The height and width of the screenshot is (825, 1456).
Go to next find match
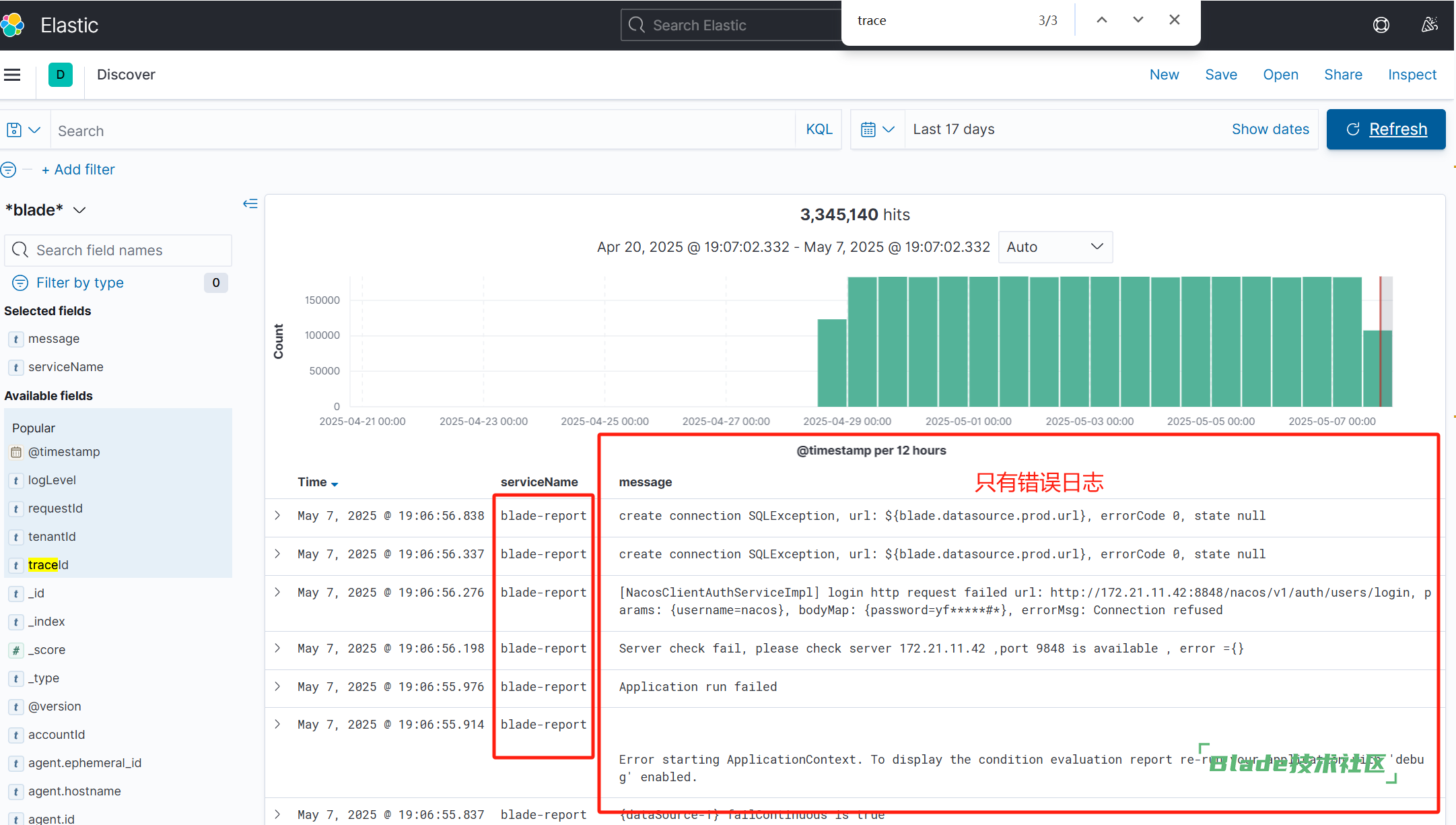click(1138, 20)
